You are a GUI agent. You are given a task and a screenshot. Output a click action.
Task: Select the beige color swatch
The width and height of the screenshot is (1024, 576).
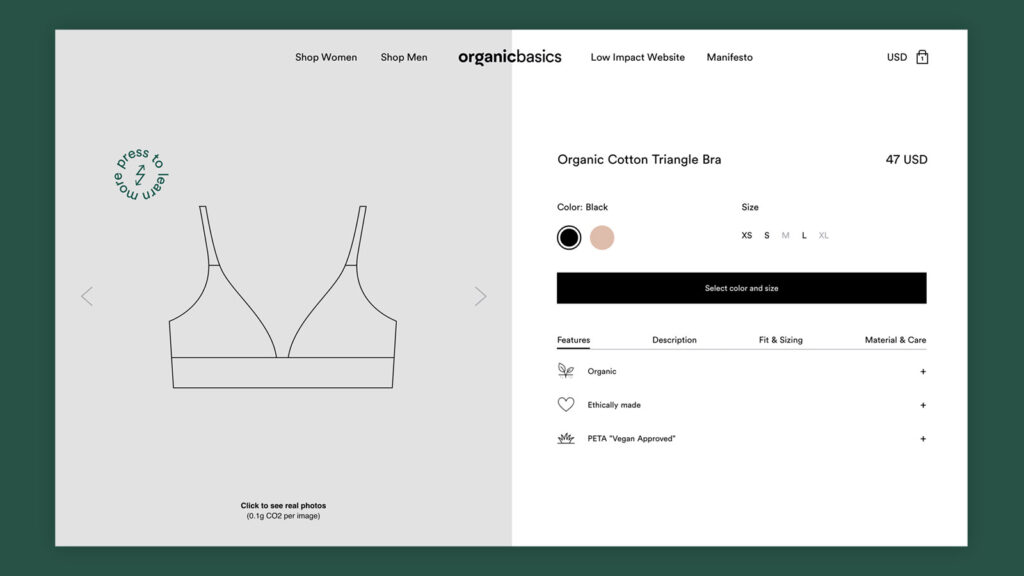(x=601, y=238)
